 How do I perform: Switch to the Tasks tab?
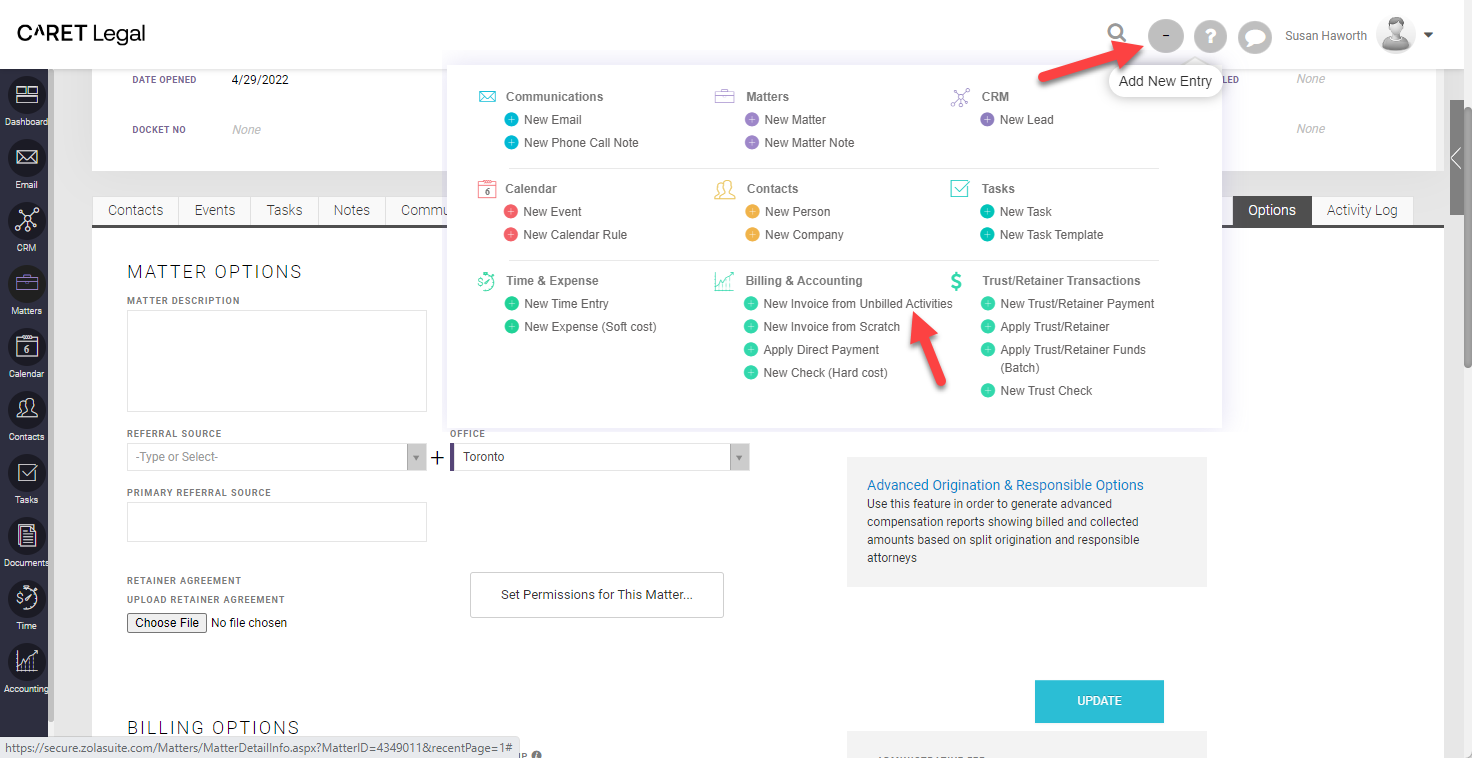click(284, 210)
